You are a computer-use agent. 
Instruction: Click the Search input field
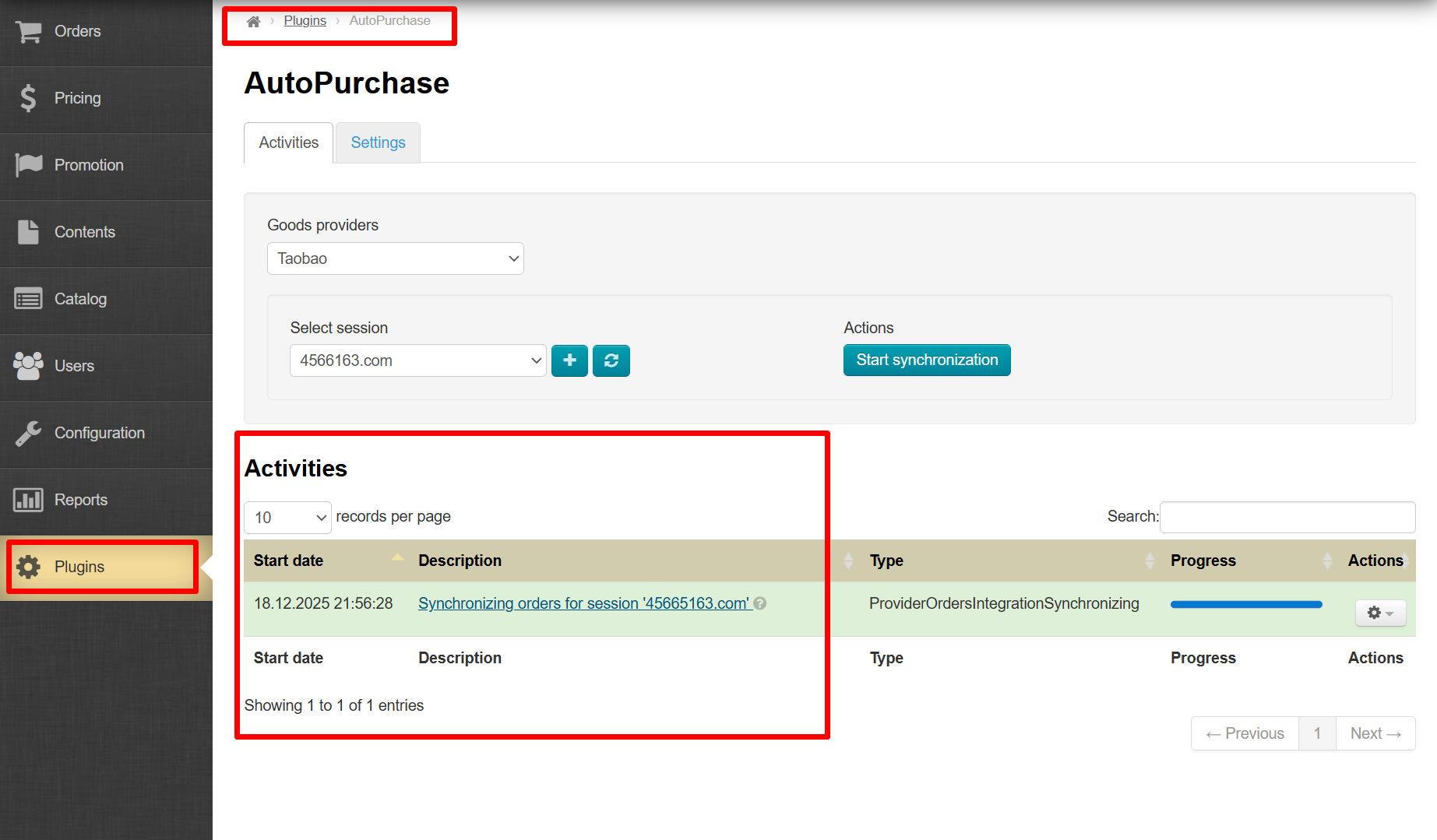tap(1287, 517)
